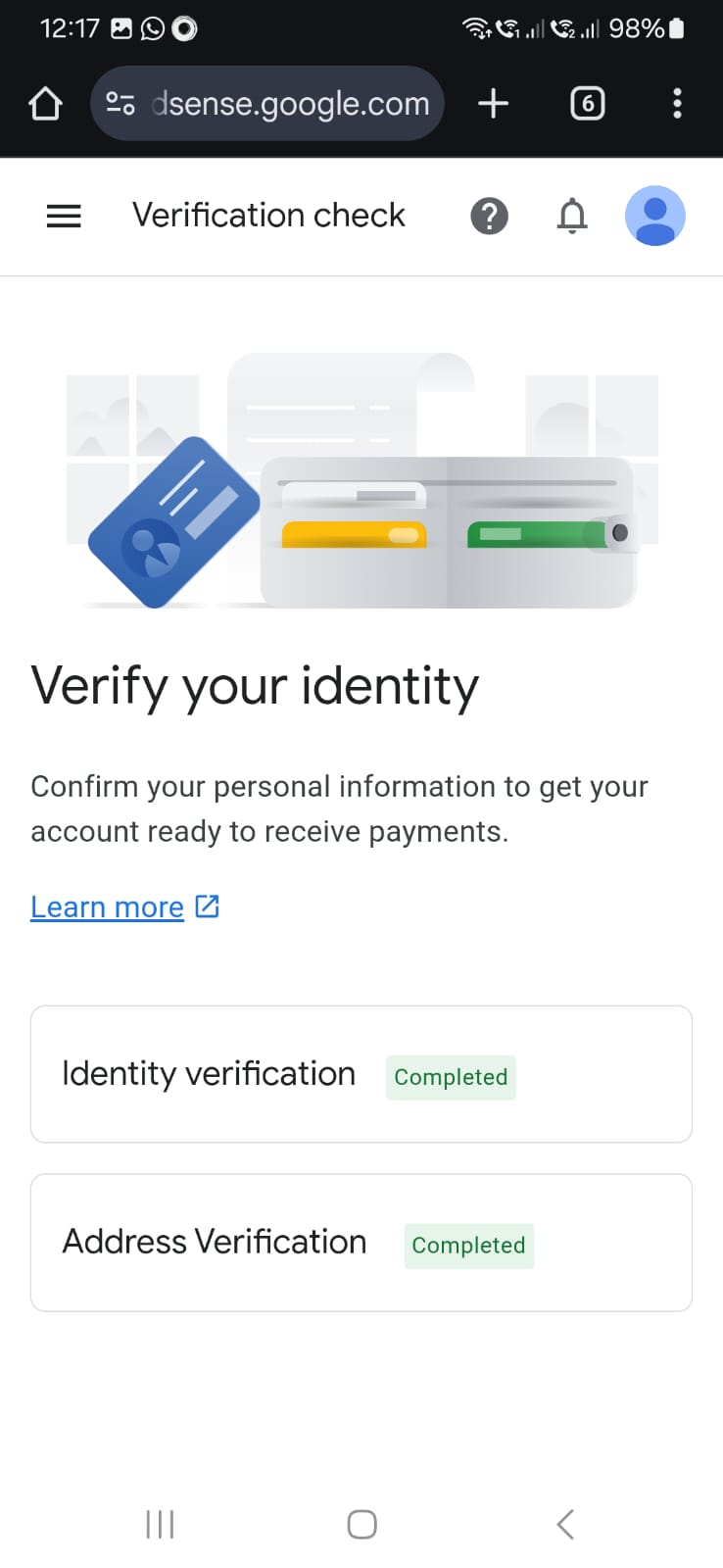Click Completed badge on Address Verification
This screenshot has width=723, height=1568.
468,1246
